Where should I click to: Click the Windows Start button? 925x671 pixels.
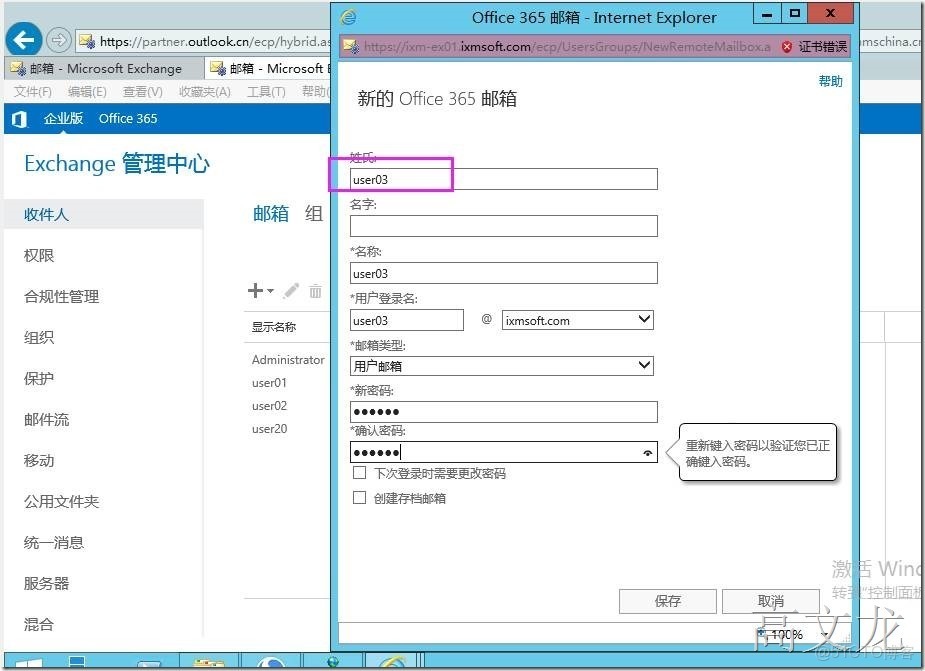coord(29,662)
